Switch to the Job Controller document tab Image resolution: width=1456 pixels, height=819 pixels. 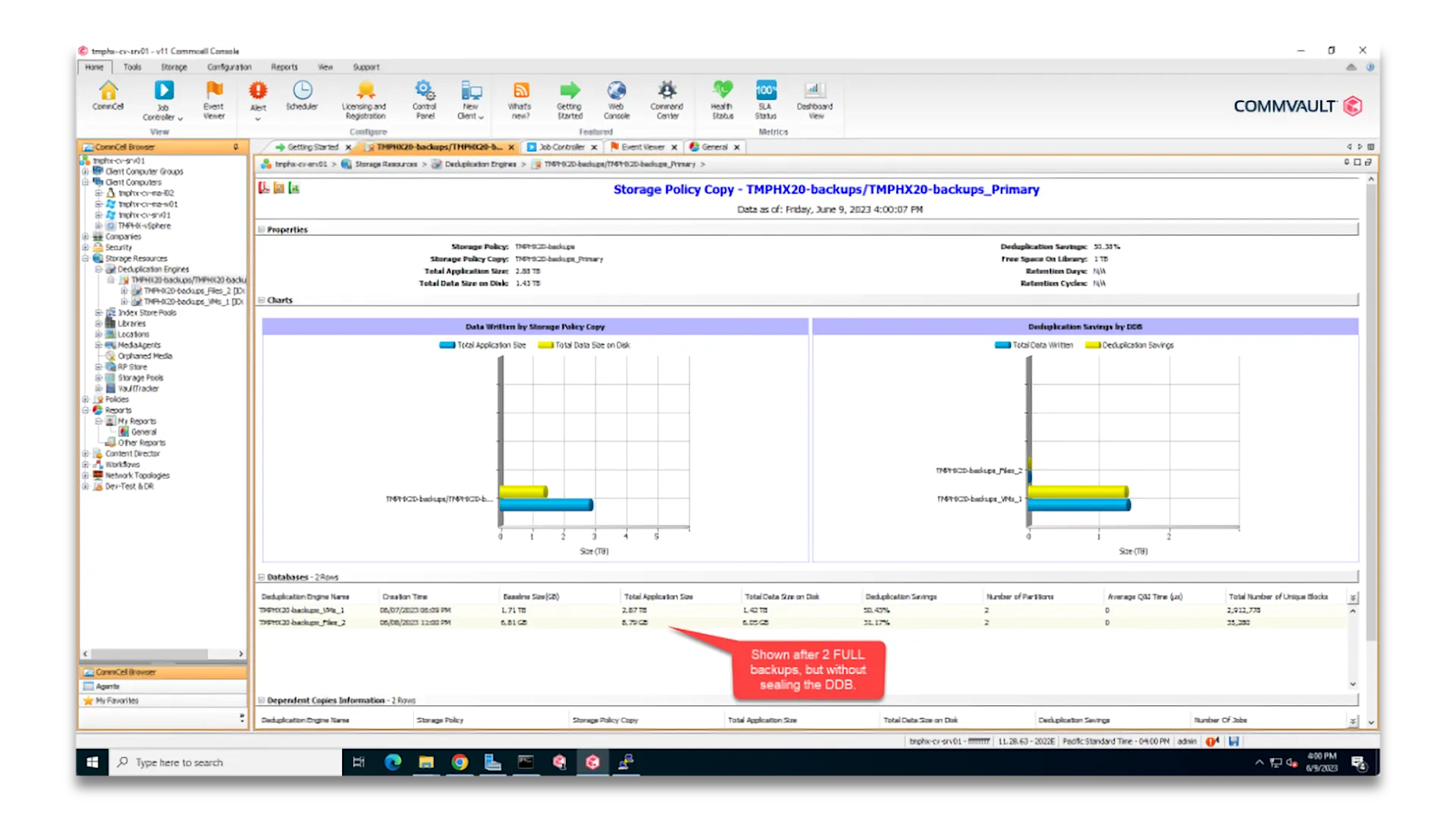(561, 147)
